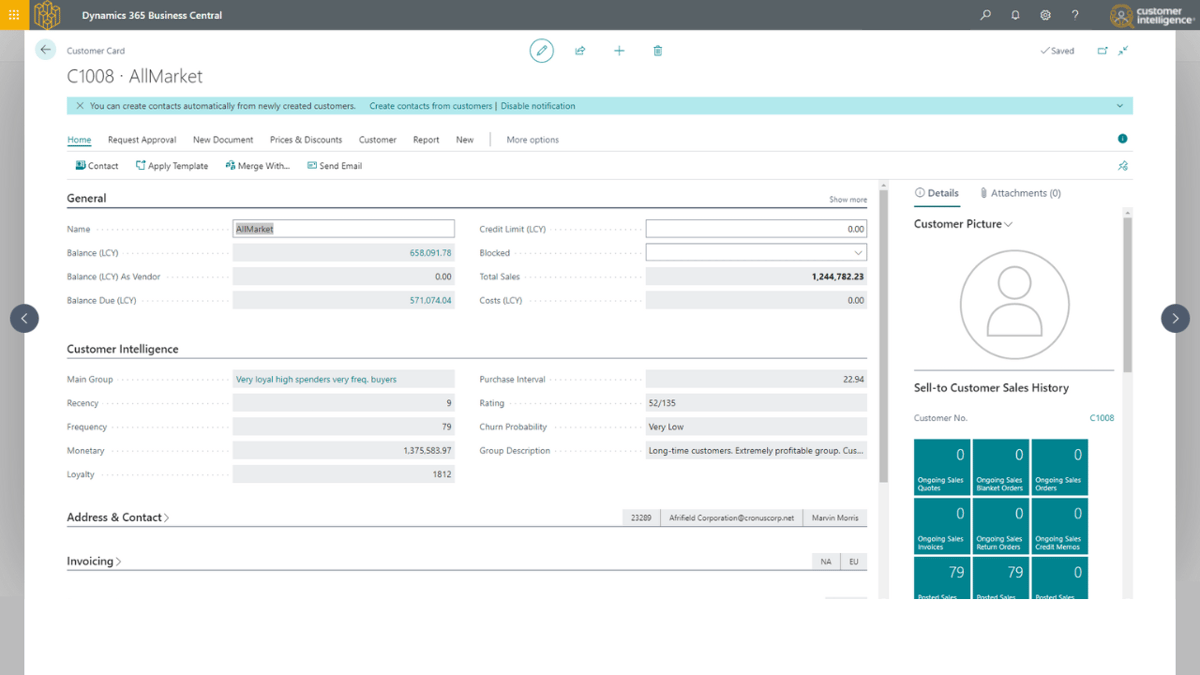The height and width of the screenshot is (675, 1200).
Task: Click Create contacts from customers link
Action: click(x=430, y=106)
